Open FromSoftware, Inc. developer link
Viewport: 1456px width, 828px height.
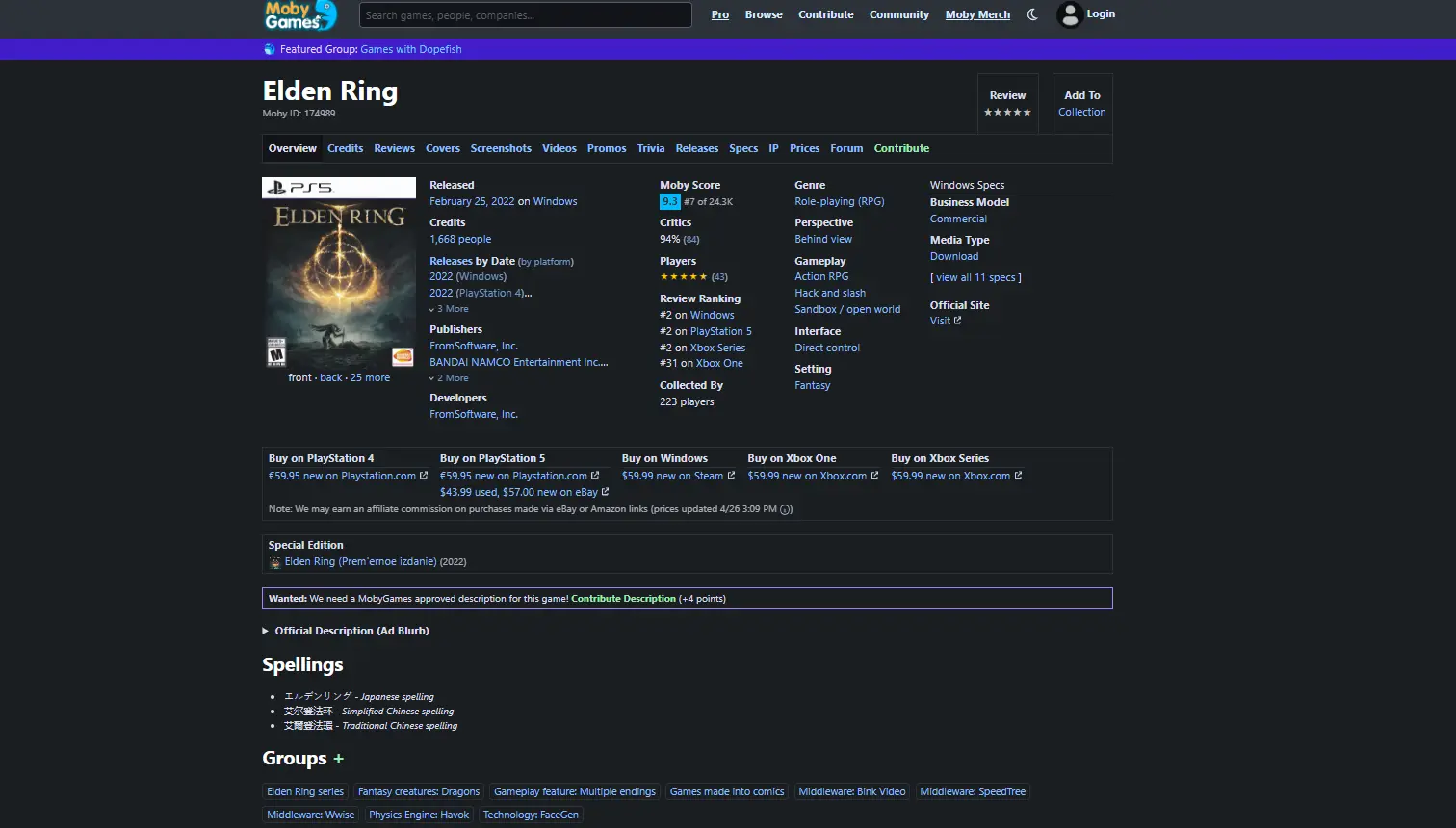click(x=474, y=414)
